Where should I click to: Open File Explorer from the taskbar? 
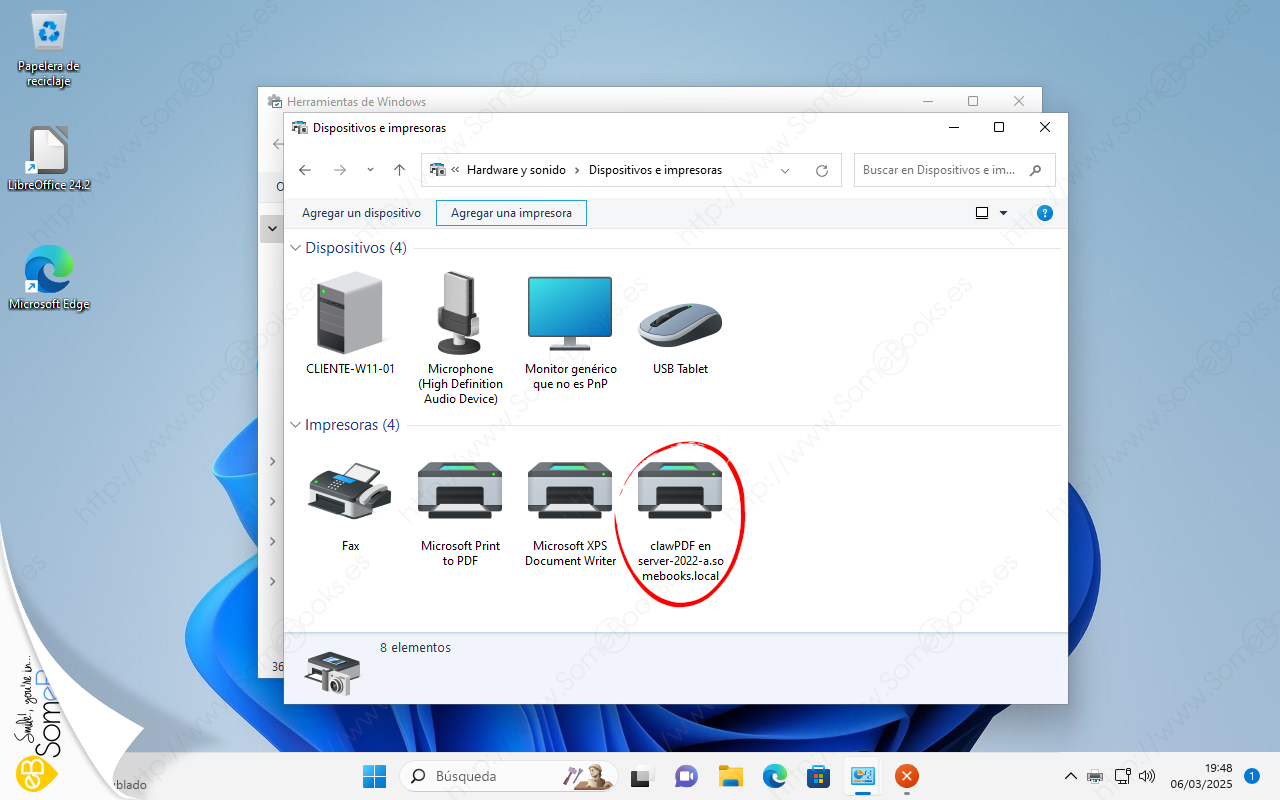(731, 776)
